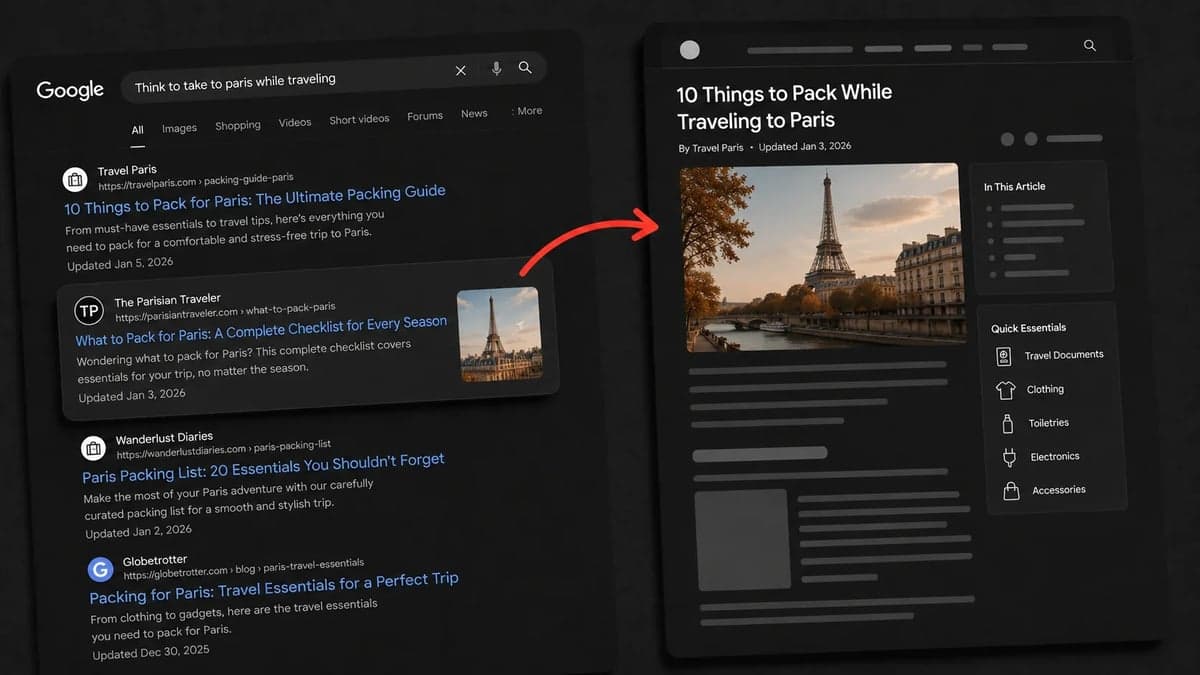This screenshot has width=1200, height=675.
Task: Switch to the Short videos tab
Action: [x=360, y=119]
